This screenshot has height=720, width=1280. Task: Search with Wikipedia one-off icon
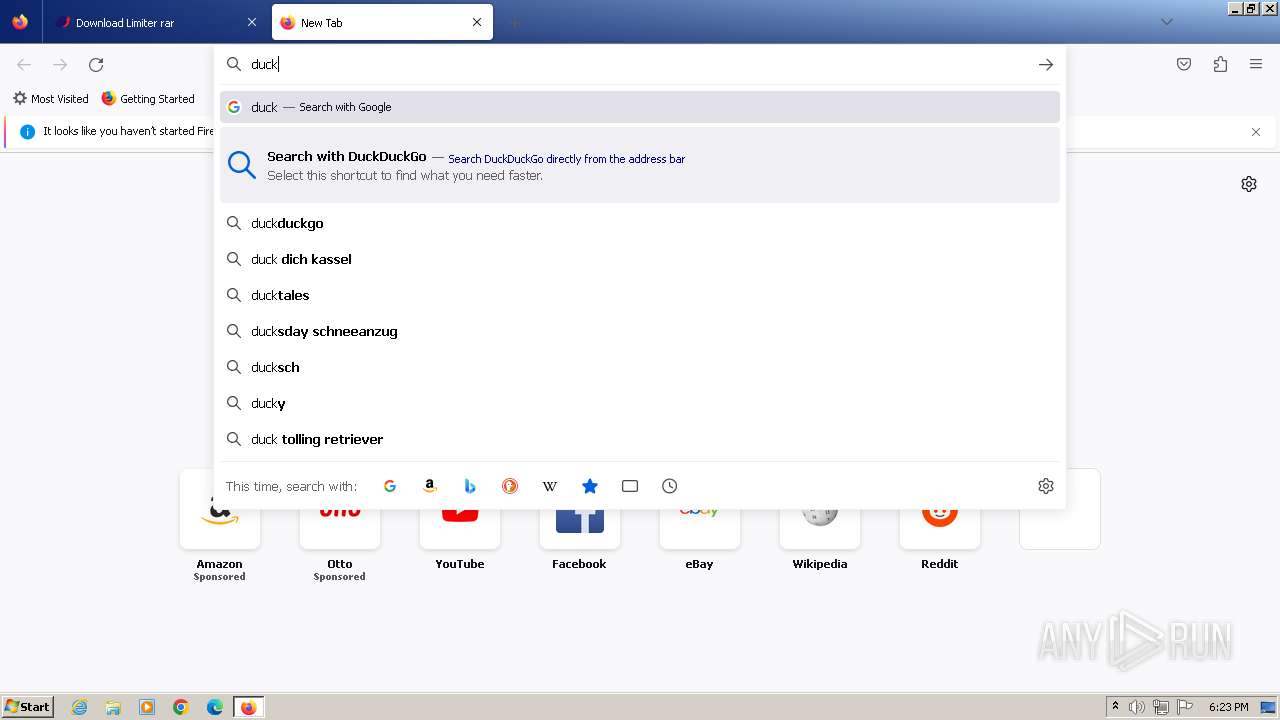(x=550, y=486)
